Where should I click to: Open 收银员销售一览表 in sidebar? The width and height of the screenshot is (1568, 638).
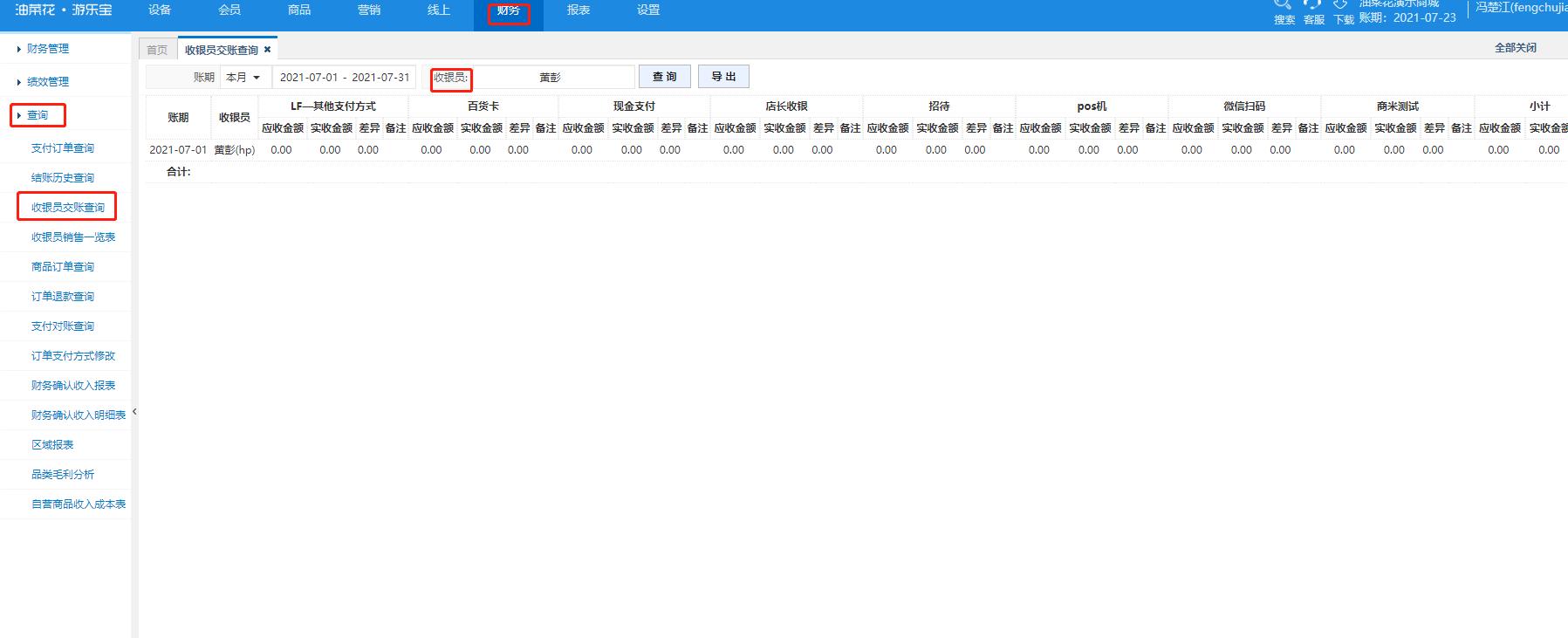click(x=73, y=237)
